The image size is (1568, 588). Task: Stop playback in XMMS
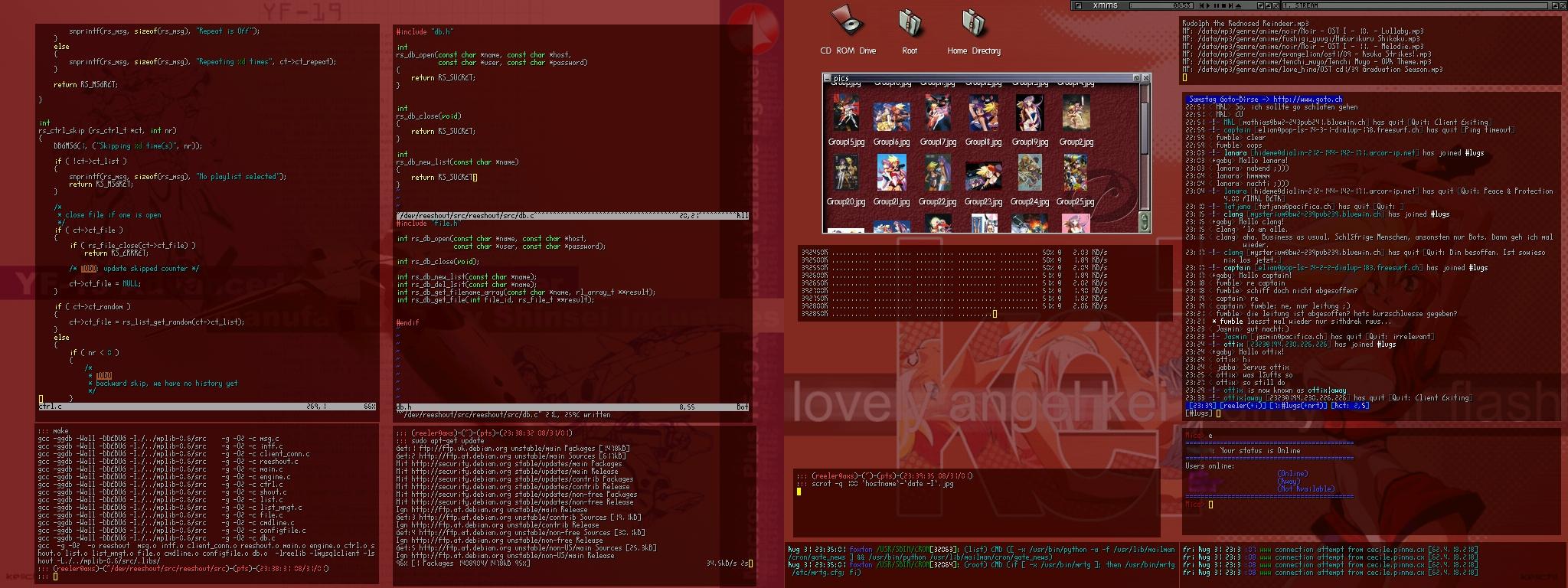pyautogui.click(x=1223, y=5)
